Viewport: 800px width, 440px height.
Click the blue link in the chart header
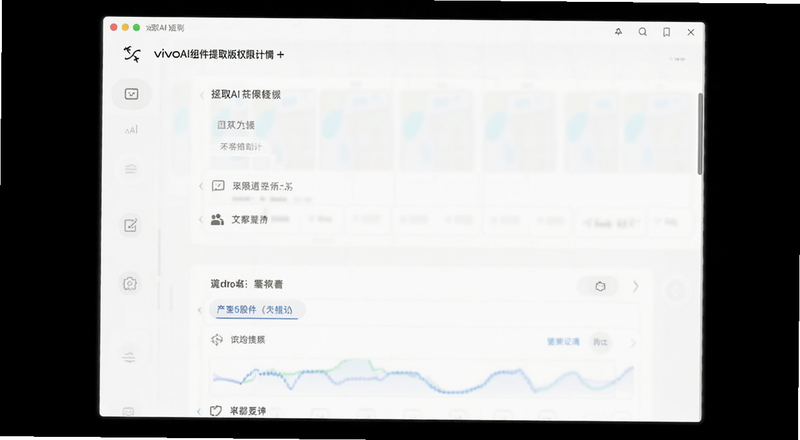click(563, 342)
